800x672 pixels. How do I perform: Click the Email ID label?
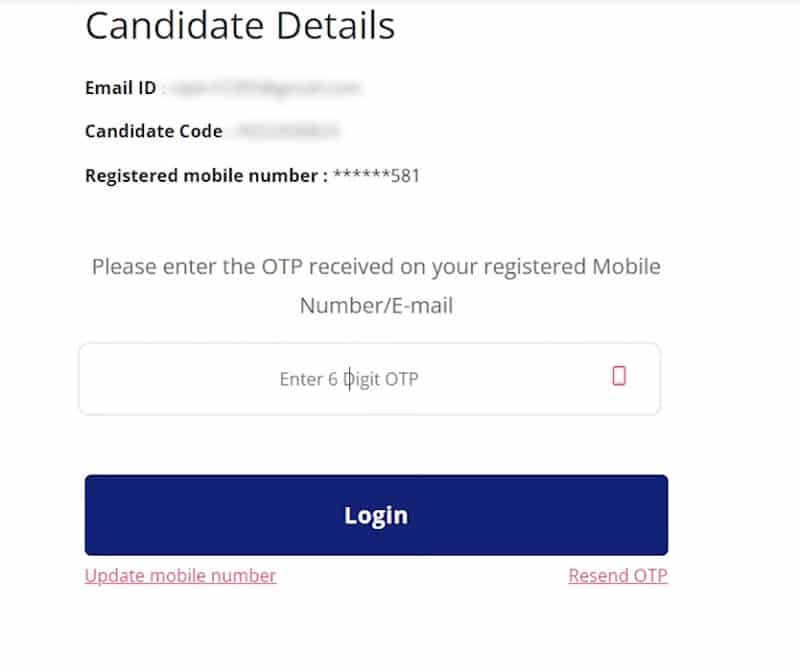click(120, 88)
